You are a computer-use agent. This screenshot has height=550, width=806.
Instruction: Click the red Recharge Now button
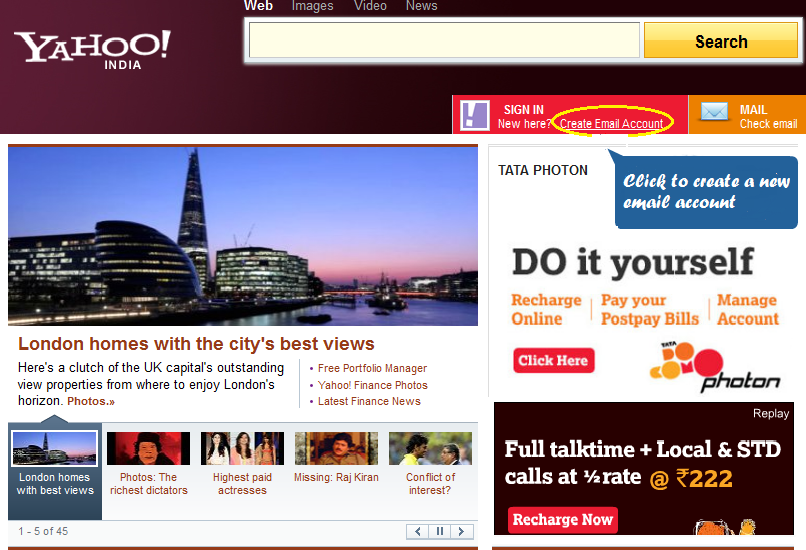coord(563,520)
